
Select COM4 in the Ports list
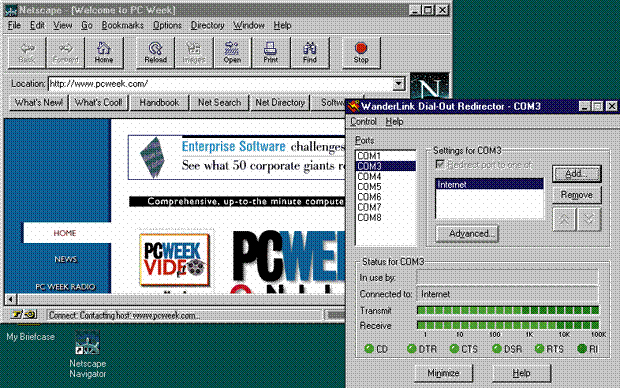point(386,176)
